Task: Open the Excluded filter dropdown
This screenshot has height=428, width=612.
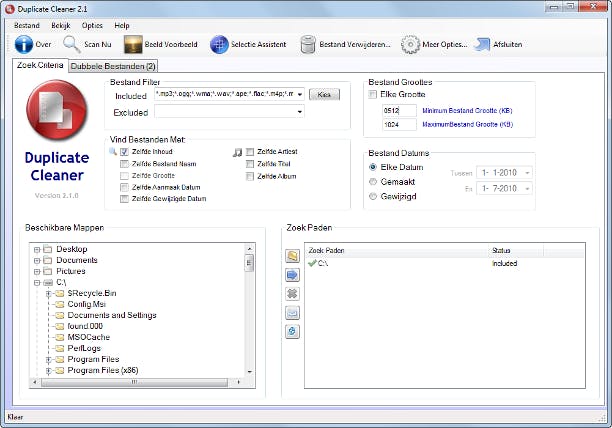Action: click(x=299, y=112)
